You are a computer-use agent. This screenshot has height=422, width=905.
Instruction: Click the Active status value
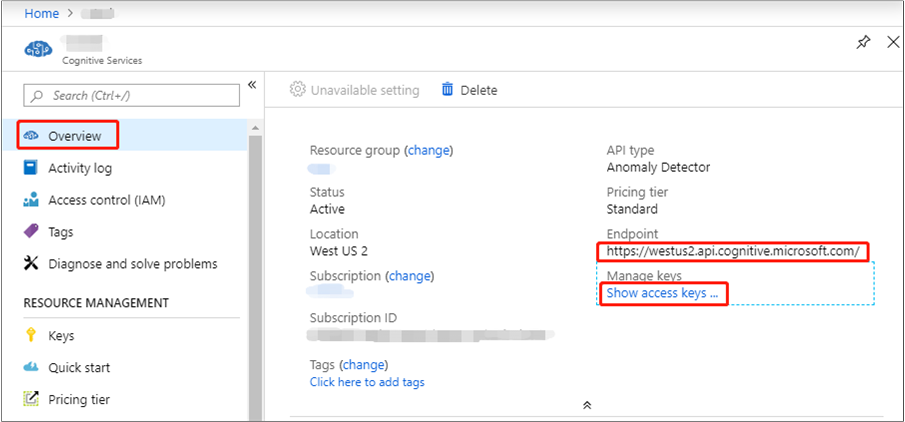point(327,209)
